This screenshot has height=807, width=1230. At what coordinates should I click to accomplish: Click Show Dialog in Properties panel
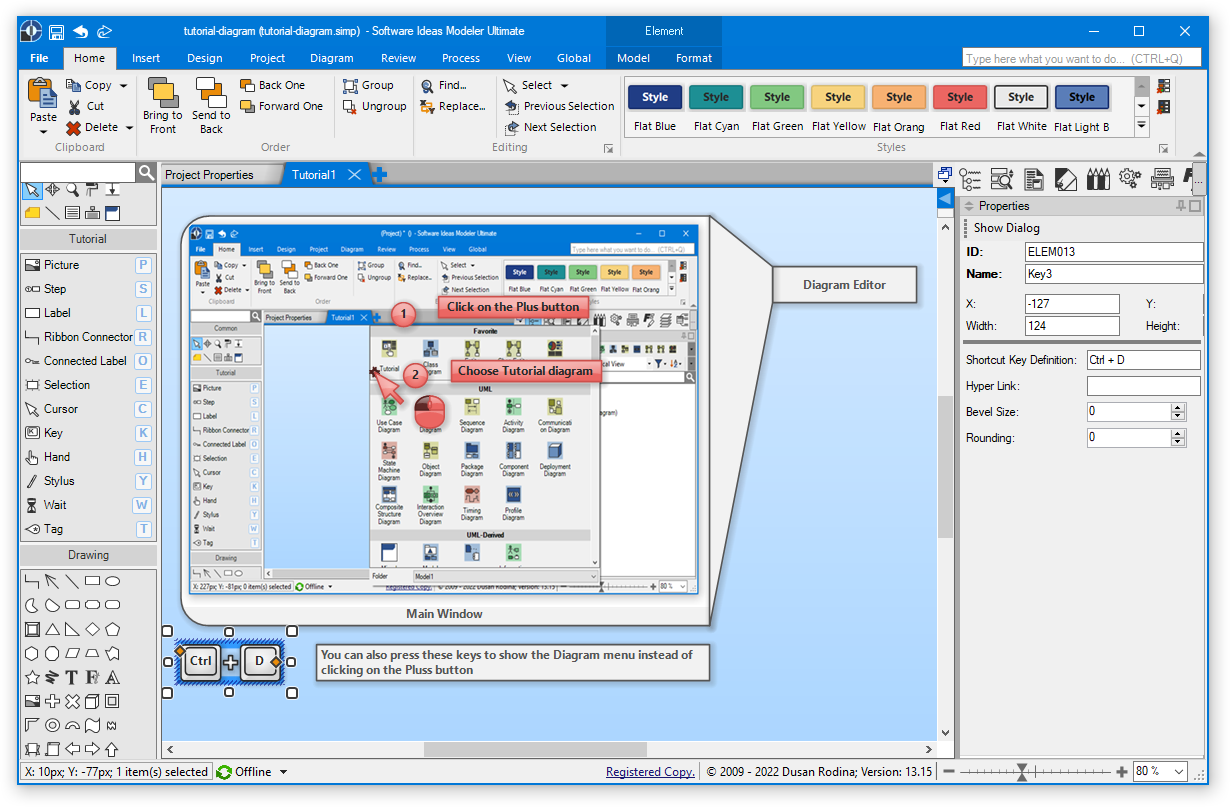[1007, 228]
